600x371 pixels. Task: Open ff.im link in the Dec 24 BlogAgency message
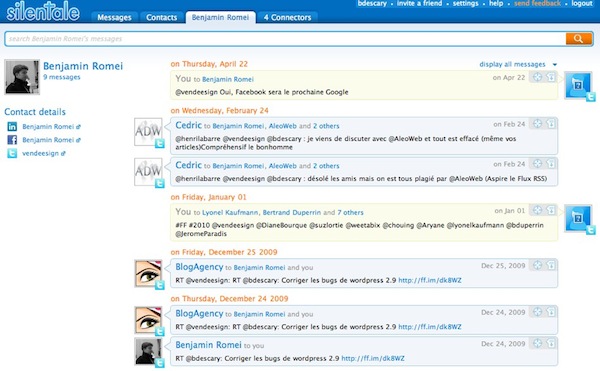[x=430, y=327]
